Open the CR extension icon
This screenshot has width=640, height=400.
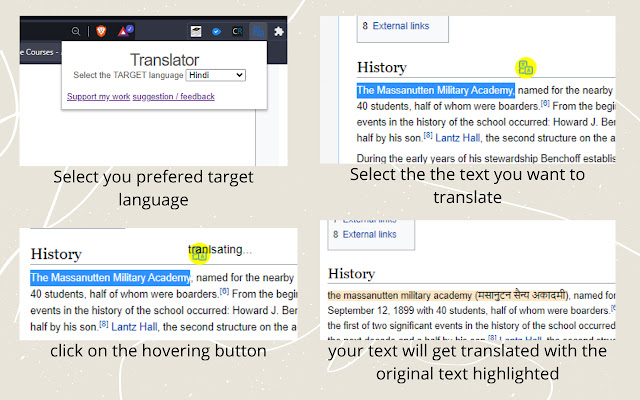[x=237, y=31]
